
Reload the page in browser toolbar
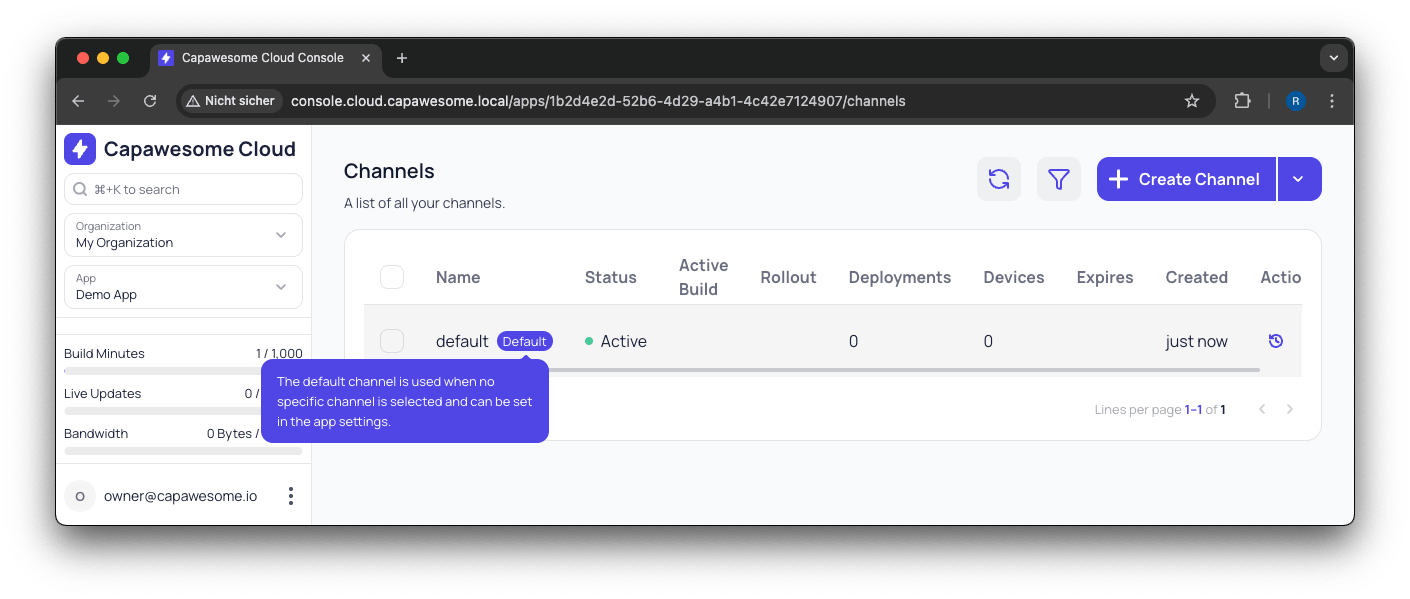point(150,101)
